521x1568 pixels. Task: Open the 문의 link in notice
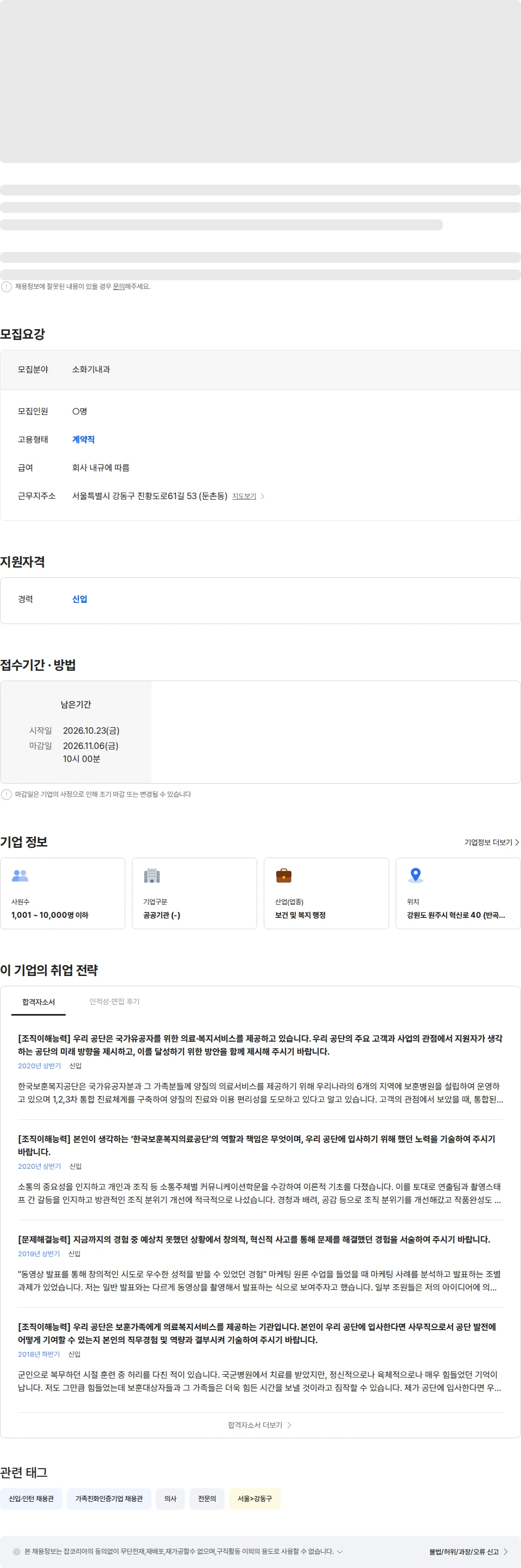tap(118, 287)
